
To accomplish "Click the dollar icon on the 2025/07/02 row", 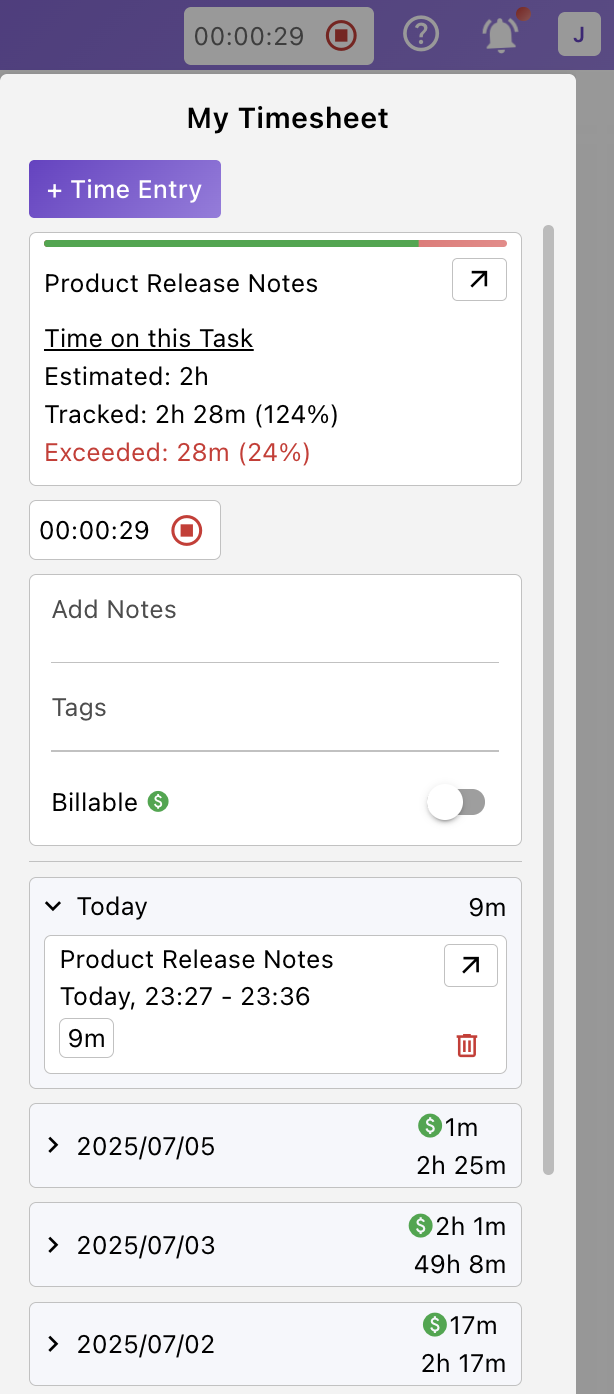I will point(434,1325).
